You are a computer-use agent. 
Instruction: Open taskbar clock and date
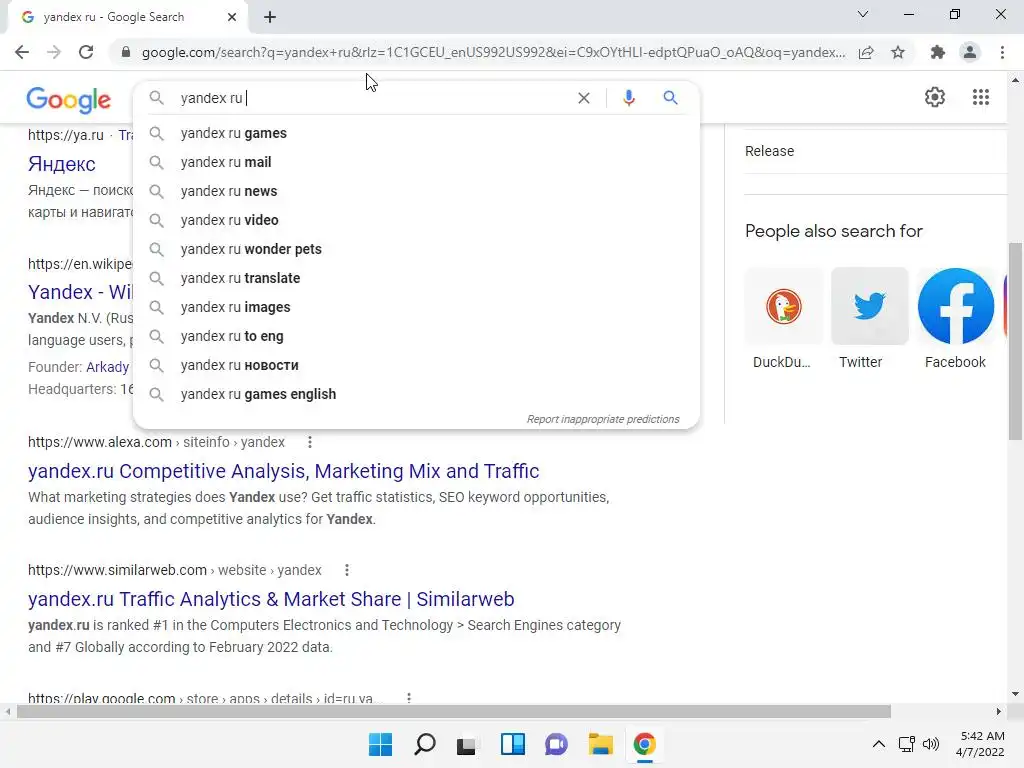point(980,744)
